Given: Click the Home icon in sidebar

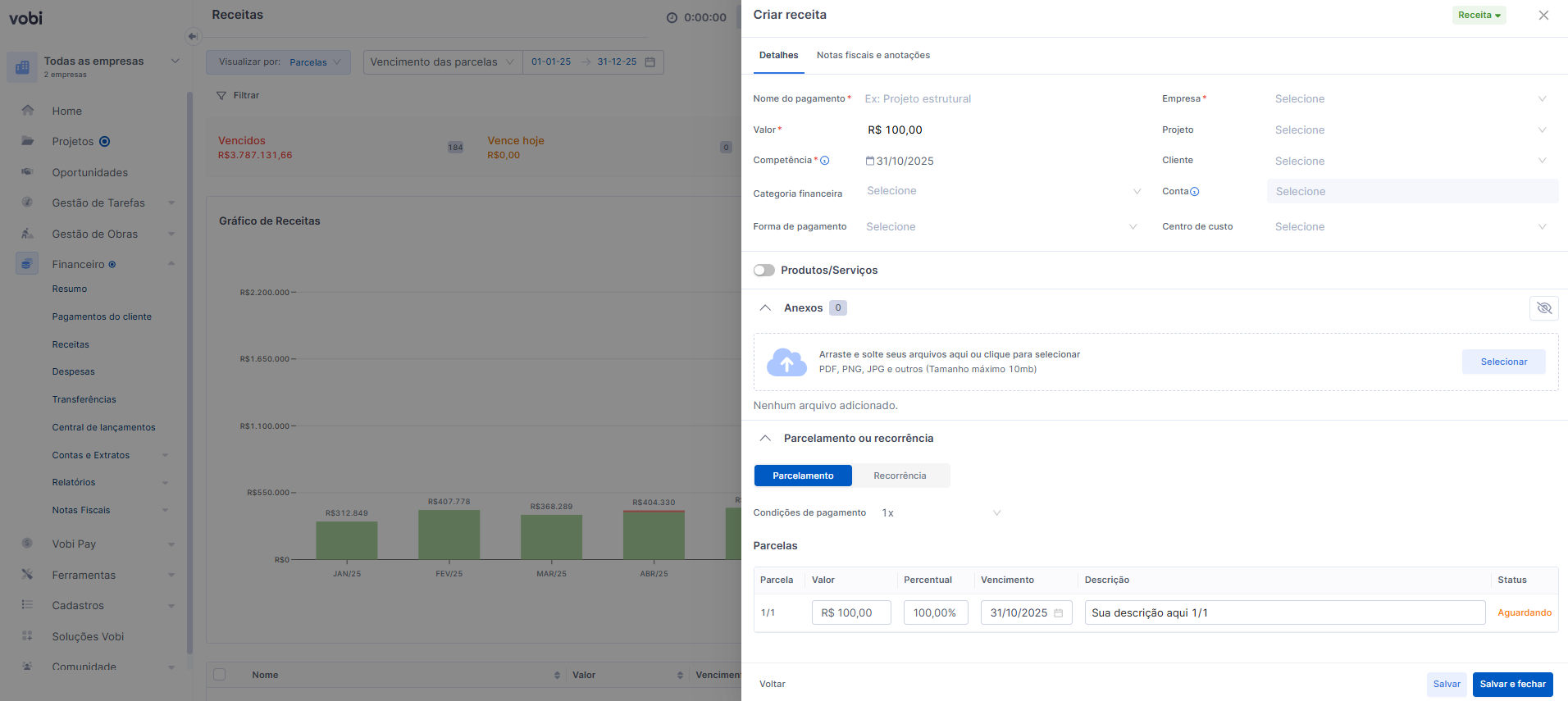Looking at the screenshot, I should [28, 111].
